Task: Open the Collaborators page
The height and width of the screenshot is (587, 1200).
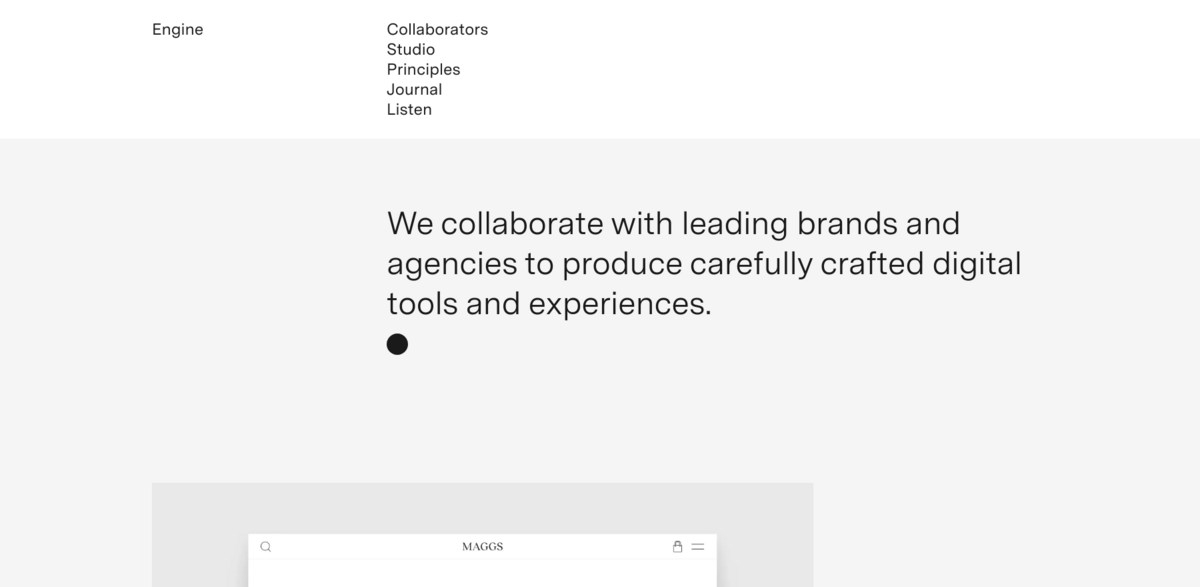Action: pos(437,30)
